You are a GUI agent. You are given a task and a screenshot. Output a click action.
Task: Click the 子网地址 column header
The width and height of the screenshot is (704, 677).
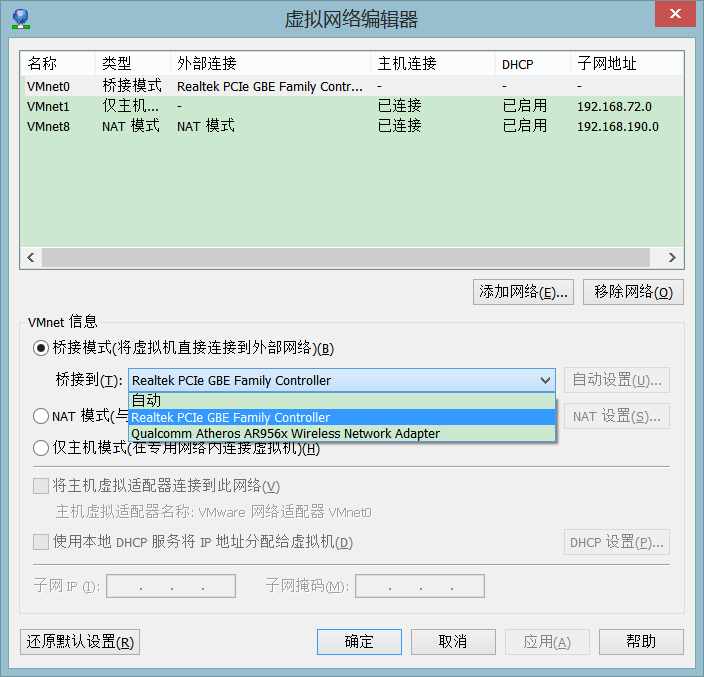(627, 63)
